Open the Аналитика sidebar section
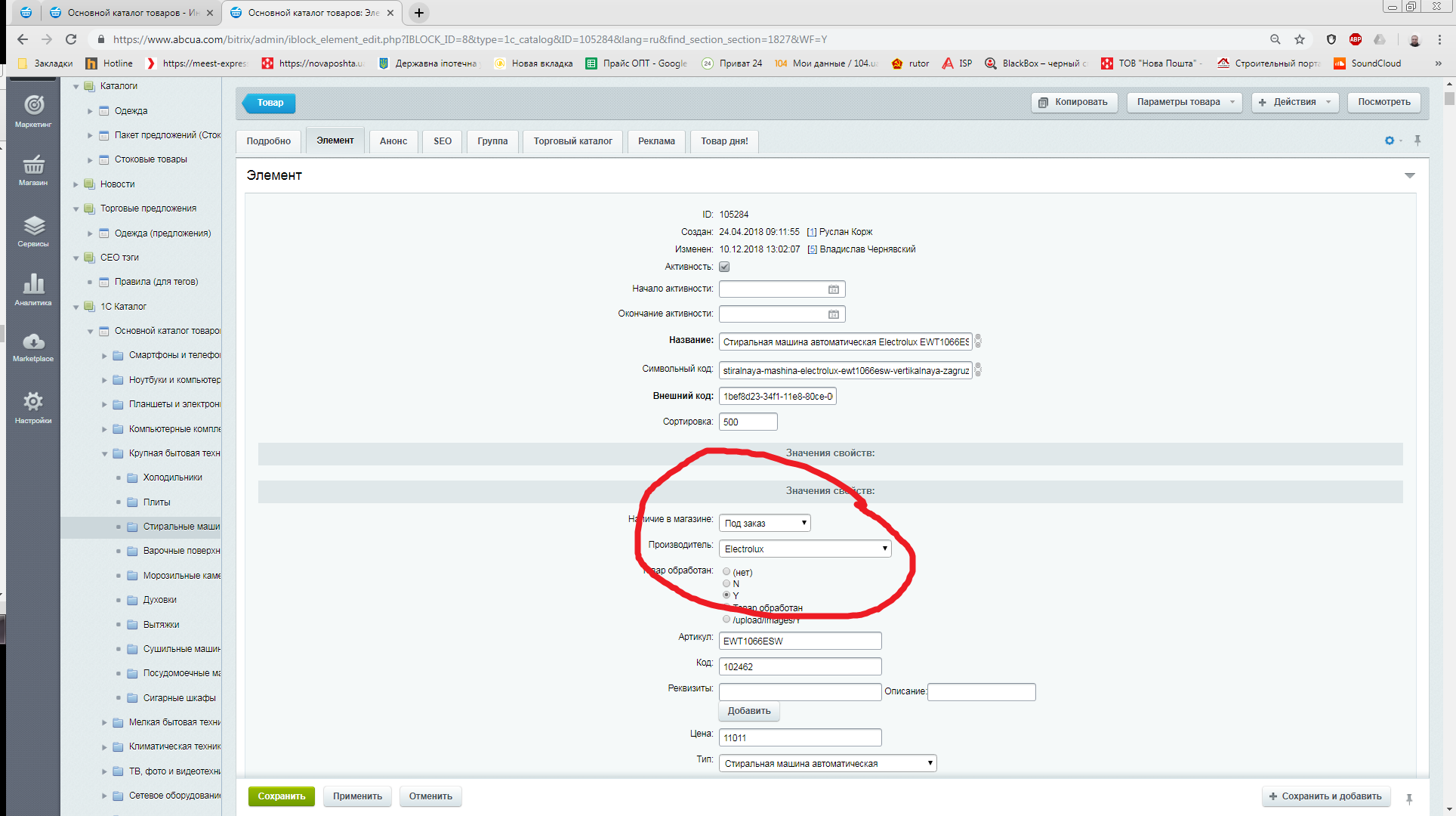Image resolution: width=1456 pixels, height=816 pixels. click(x=33, y=289)
